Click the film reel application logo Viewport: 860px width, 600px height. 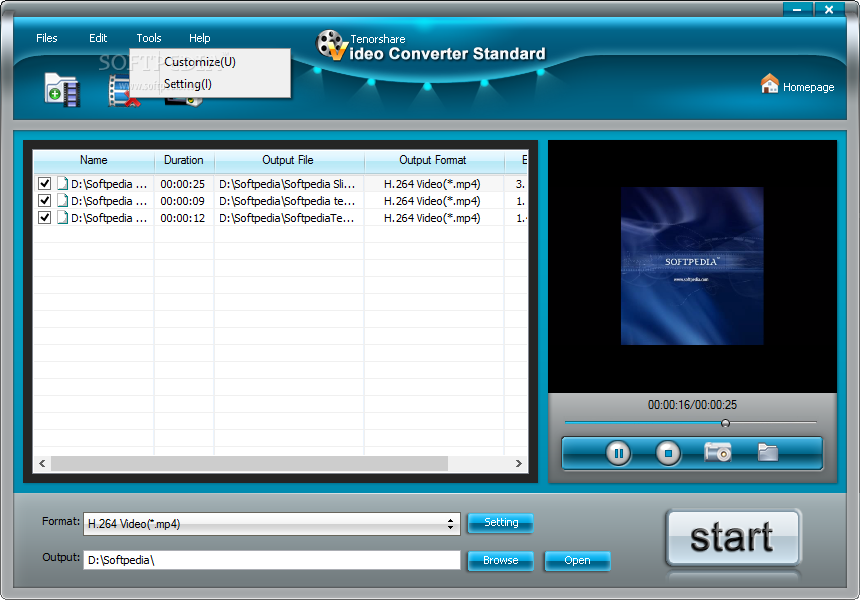pos(331,45)
